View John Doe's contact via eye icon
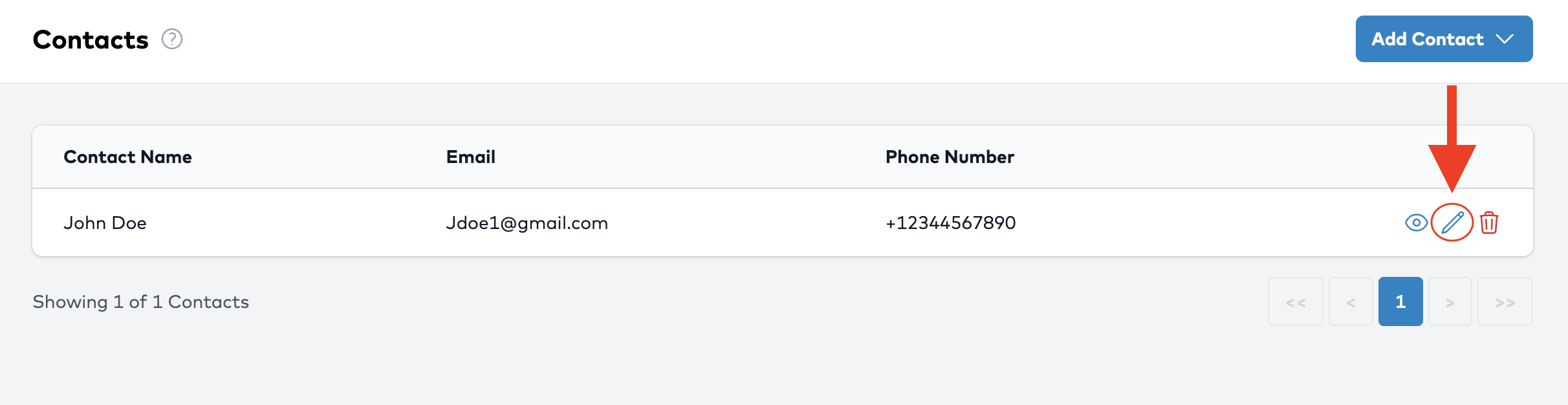This screenshot has width=1568, height=405. [1416, 223]
